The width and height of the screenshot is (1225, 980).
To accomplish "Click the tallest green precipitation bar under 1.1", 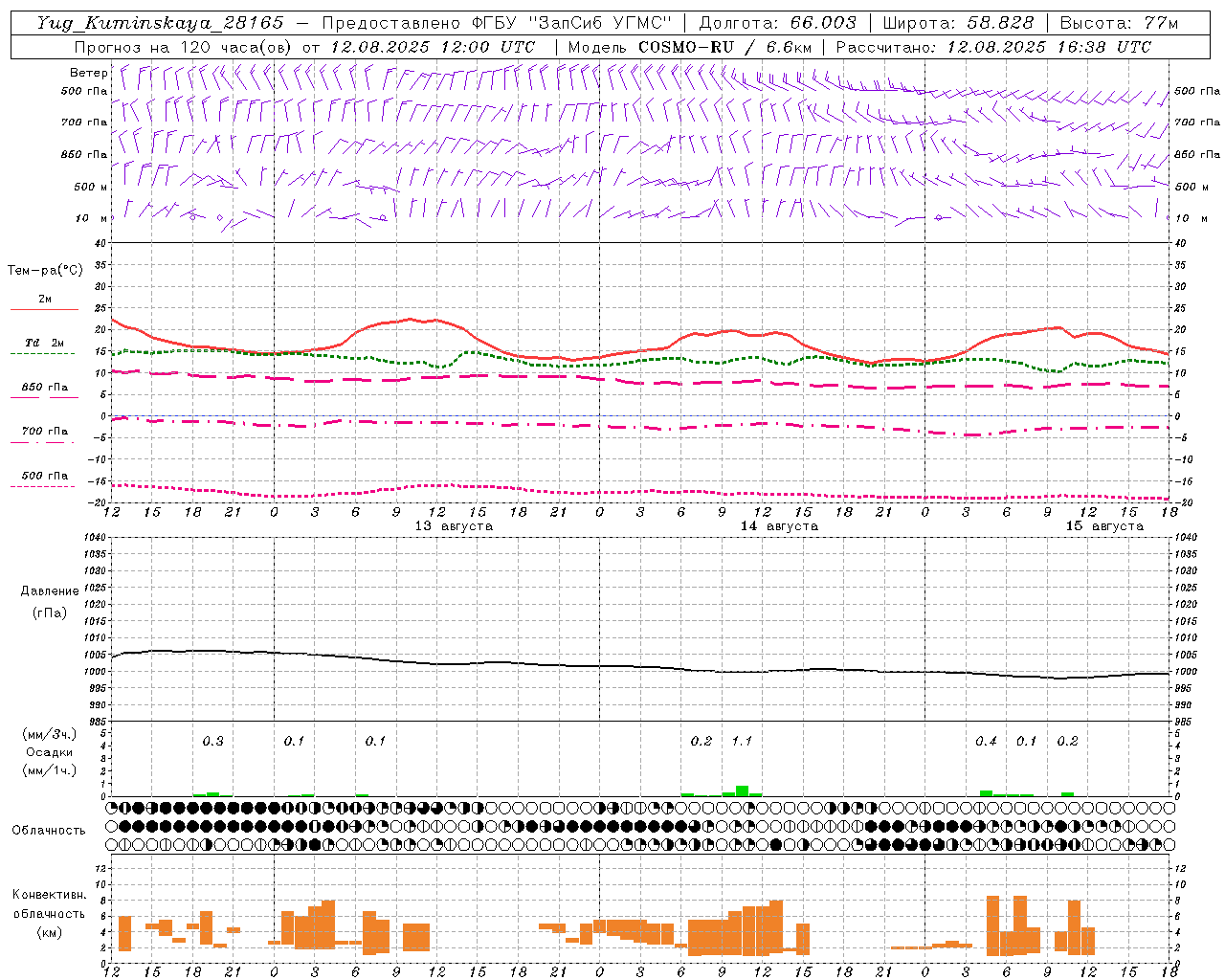I will pos(742,791).
